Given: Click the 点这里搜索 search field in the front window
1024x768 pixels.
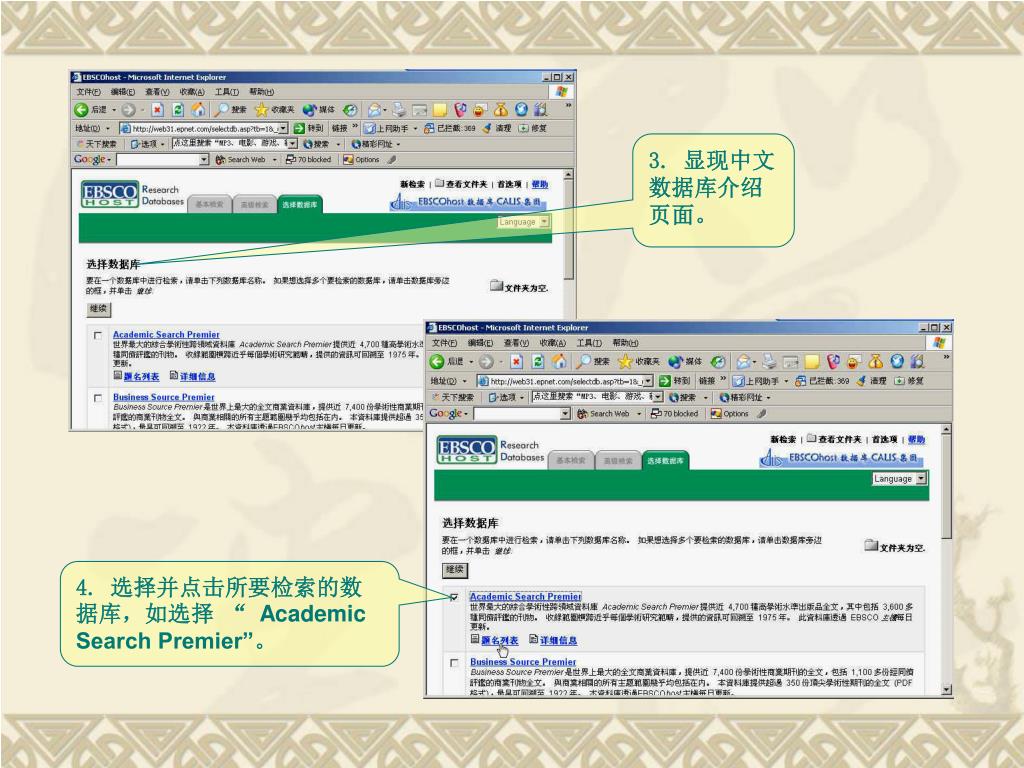Looking at the screenshot, I should [x=592, y=397].
